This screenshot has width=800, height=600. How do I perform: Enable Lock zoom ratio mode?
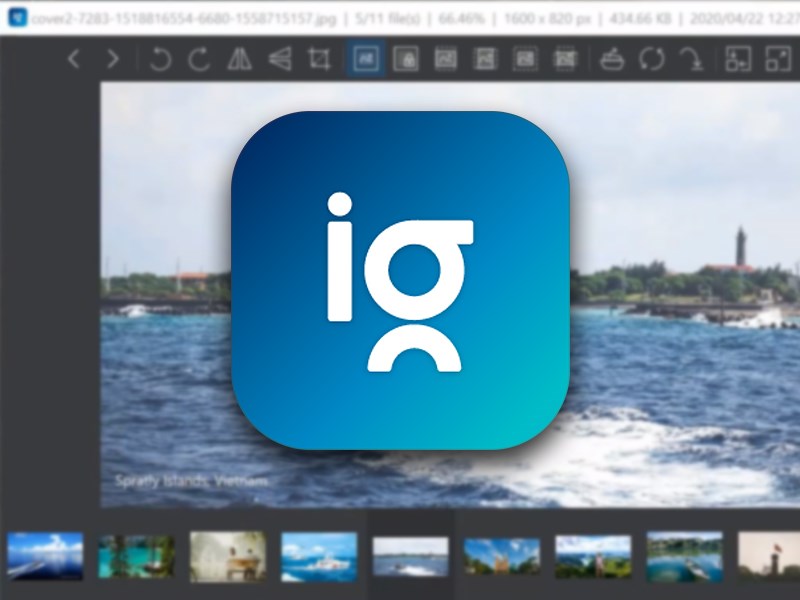[x=406, y=59]
